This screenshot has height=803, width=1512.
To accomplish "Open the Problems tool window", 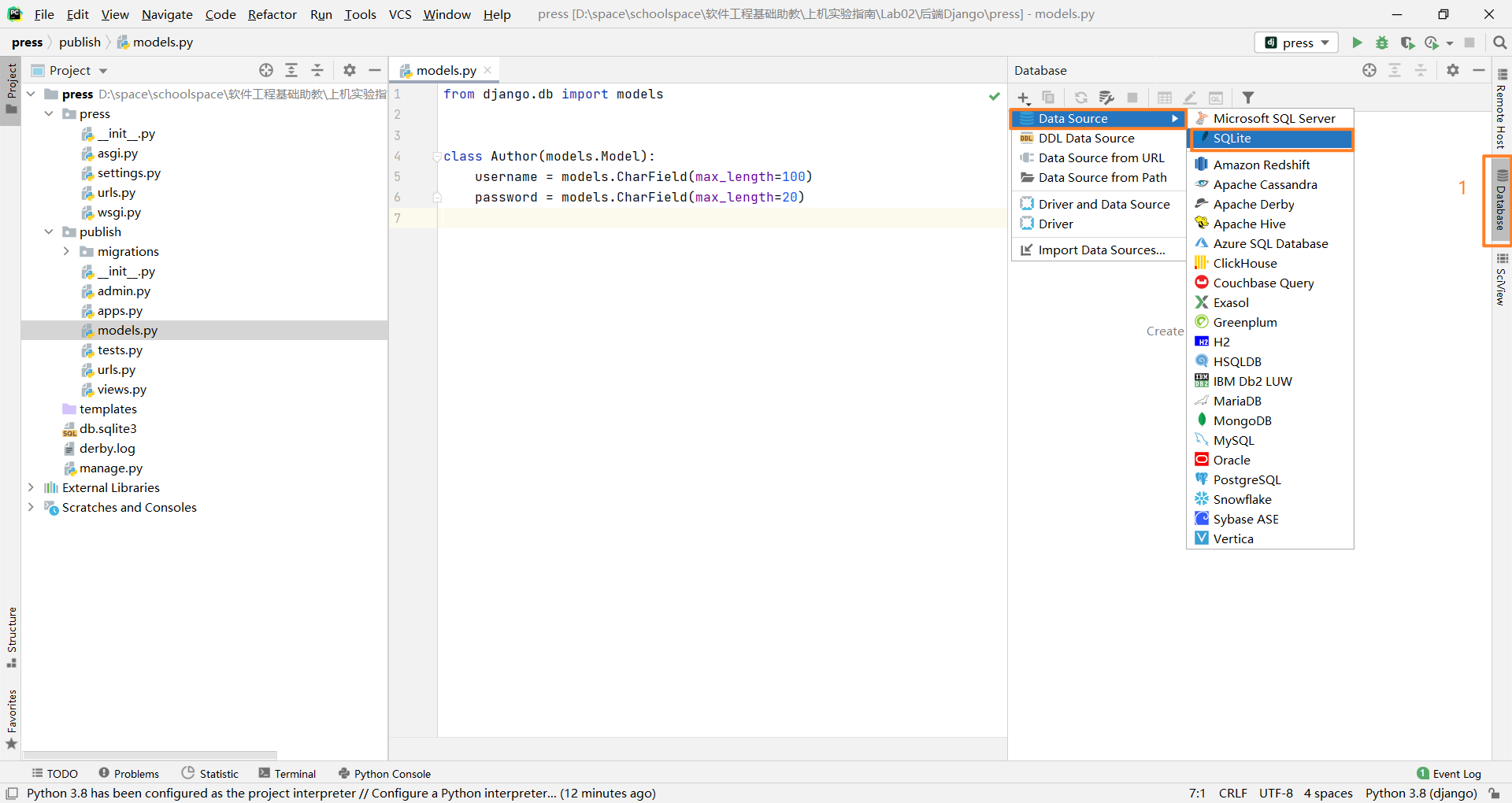I will [x=129, y=774].
